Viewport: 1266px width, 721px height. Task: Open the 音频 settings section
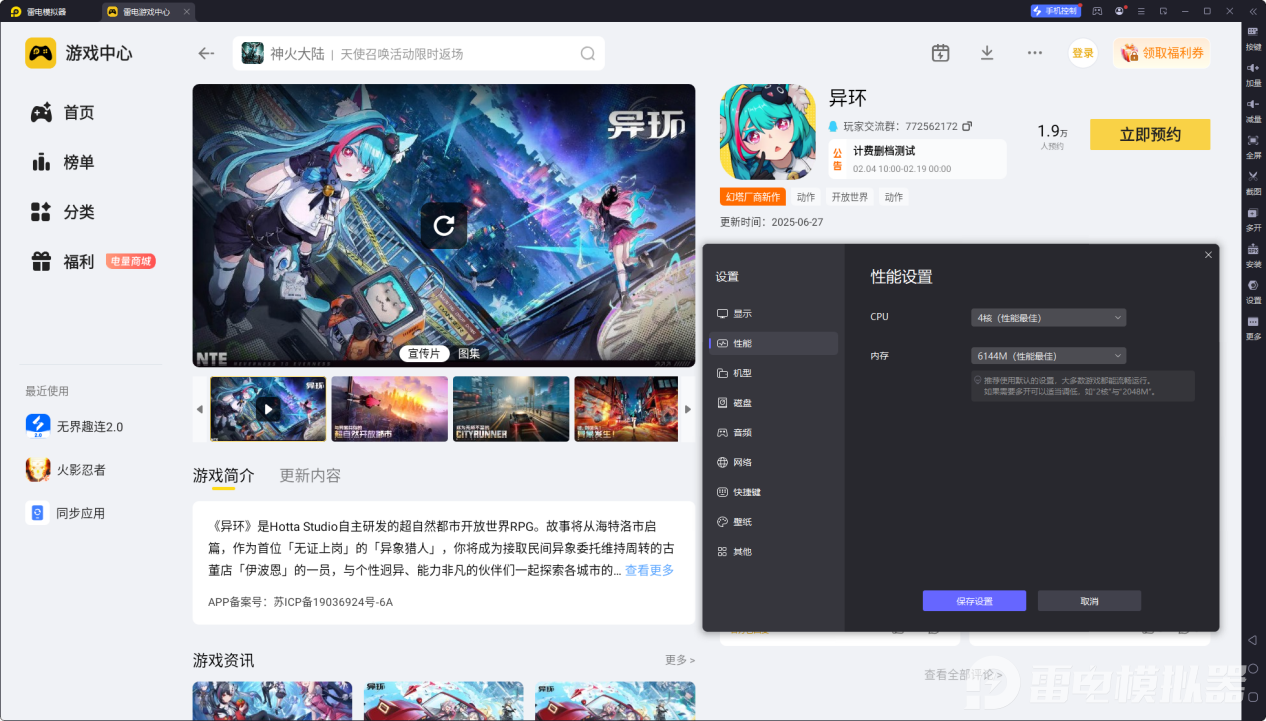click(x=773, y=433)
